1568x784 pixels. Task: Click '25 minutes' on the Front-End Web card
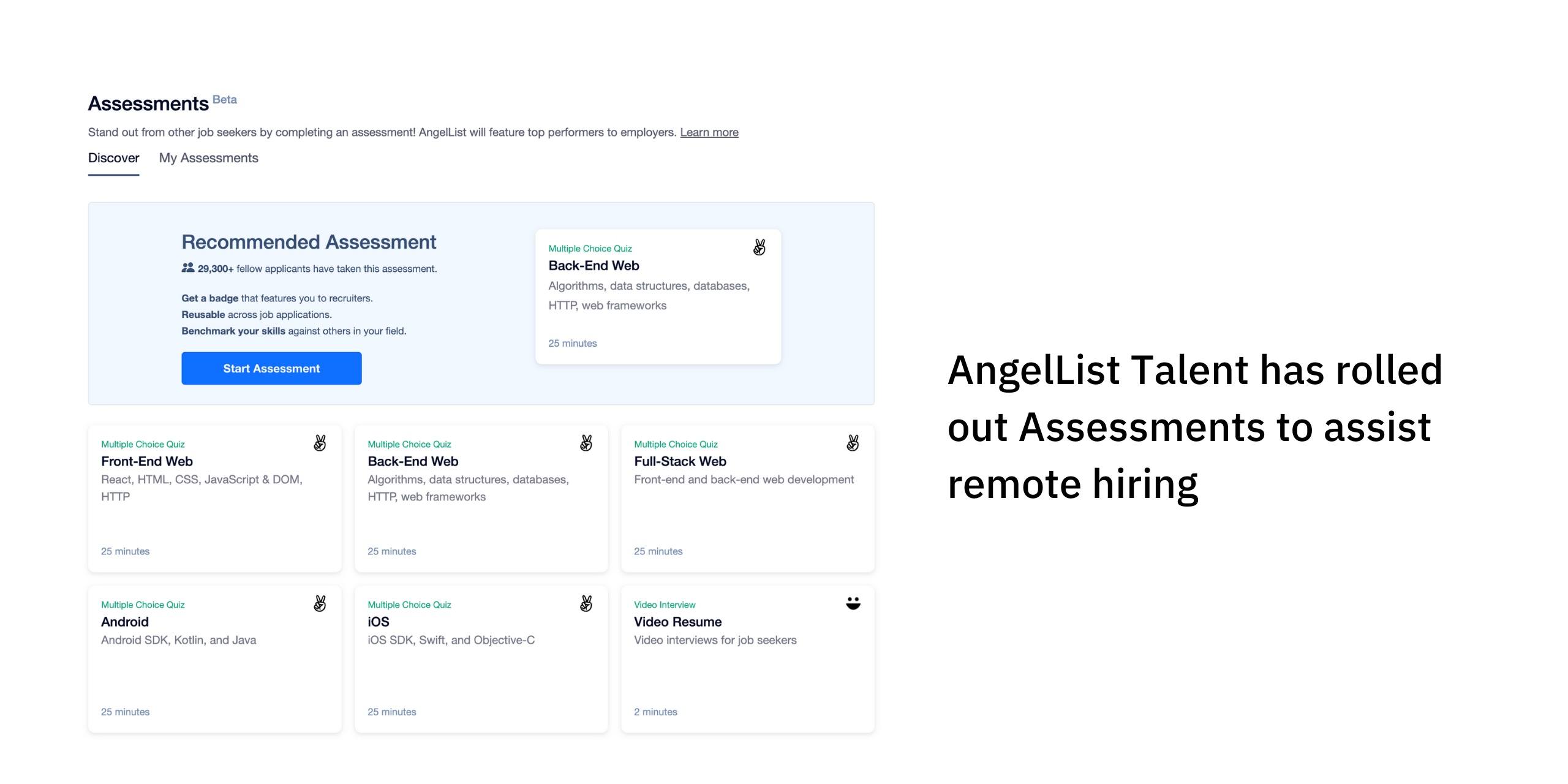[125, 551]
